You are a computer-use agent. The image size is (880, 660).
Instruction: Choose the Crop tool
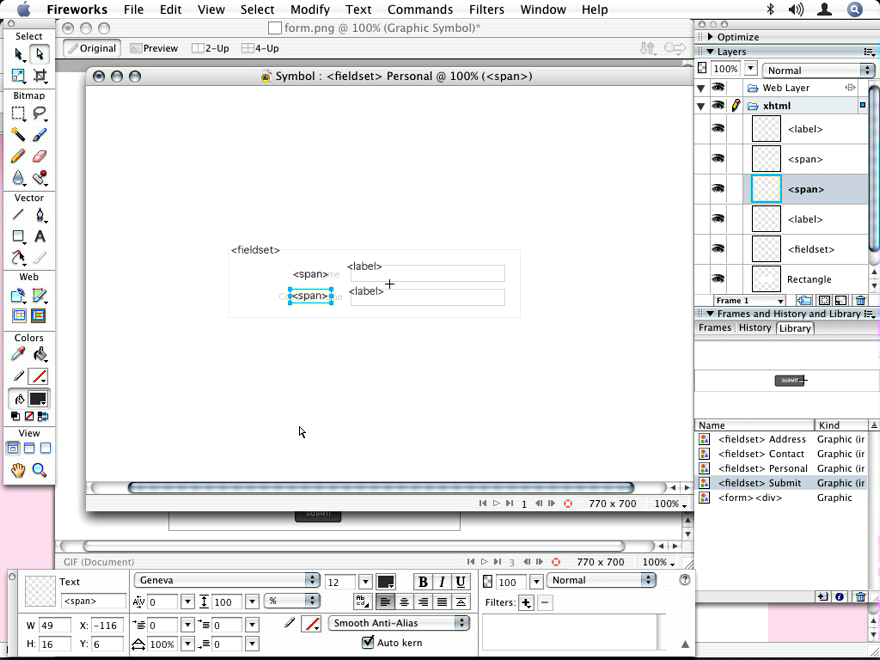pos(39,76)
